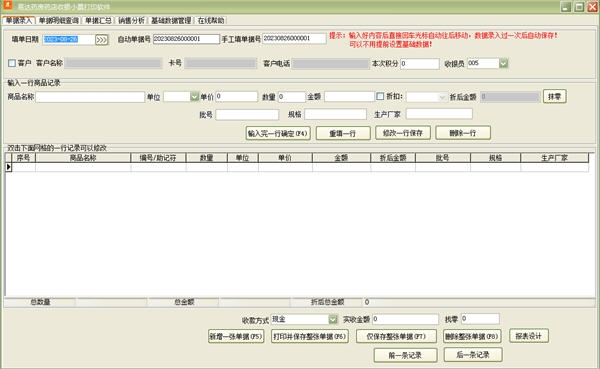Viewport: 600px width, 369px height.
Task: Click the 折后金额 grid column header
Action: tap(393, 158)
